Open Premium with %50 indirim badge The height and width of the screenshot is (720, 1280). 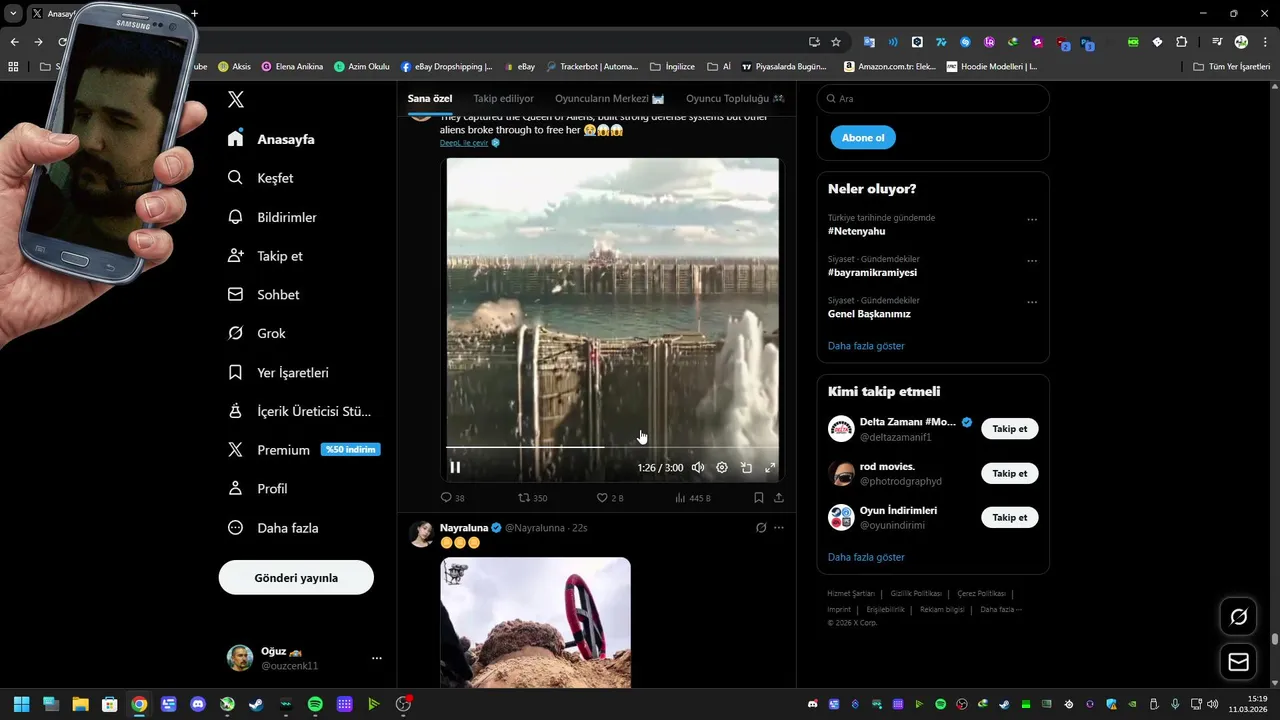pos(303,450)
